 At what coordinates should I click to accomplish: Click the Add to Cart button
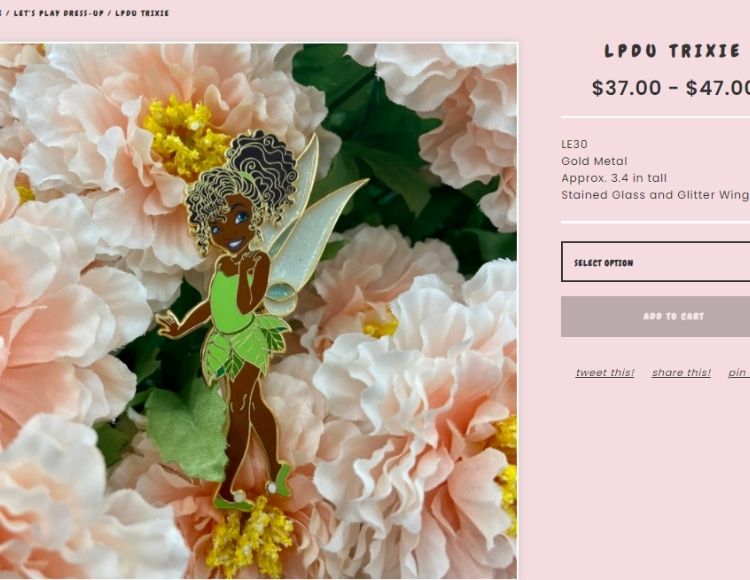coord(655,317)
